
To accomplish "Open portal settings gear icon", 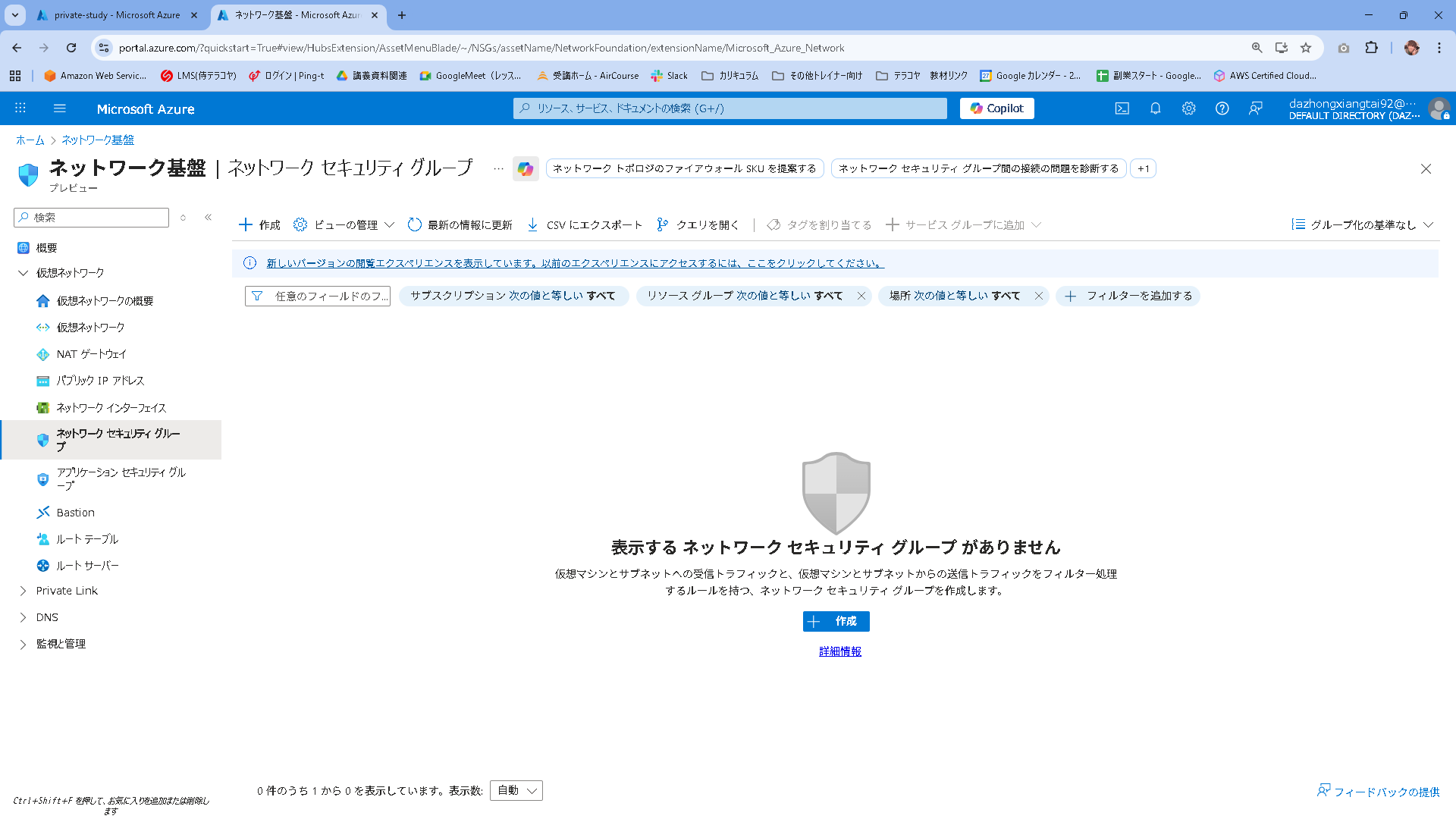I will pos(1188,108).
